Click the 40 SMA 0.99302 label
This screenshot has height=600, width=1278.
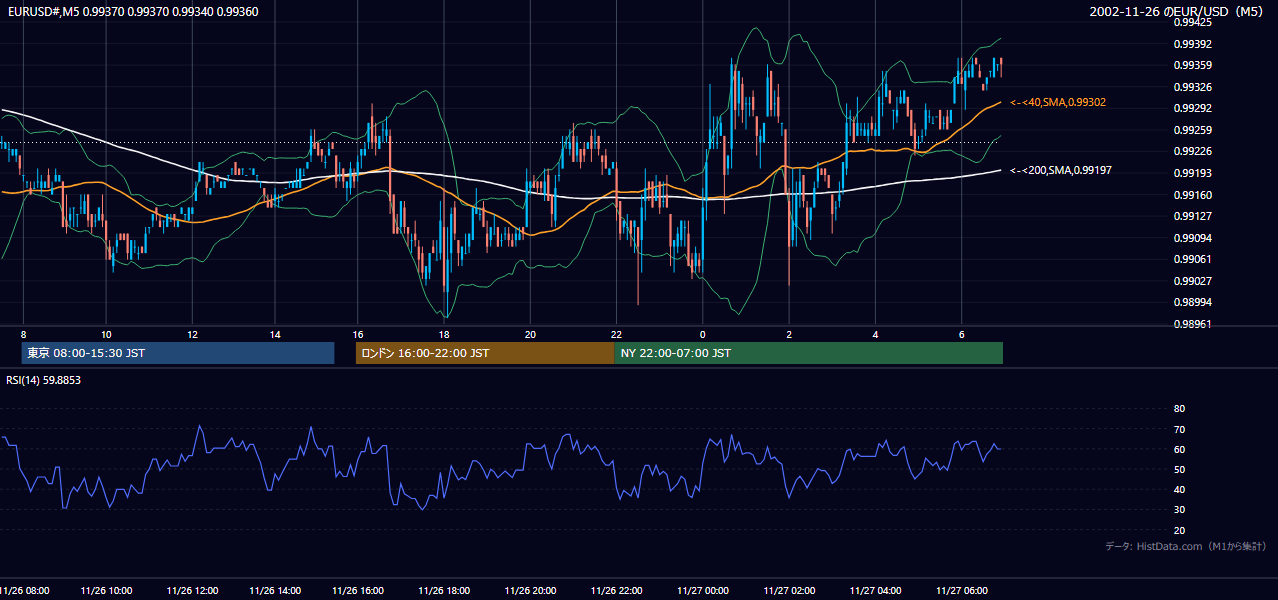[1058, 102]
